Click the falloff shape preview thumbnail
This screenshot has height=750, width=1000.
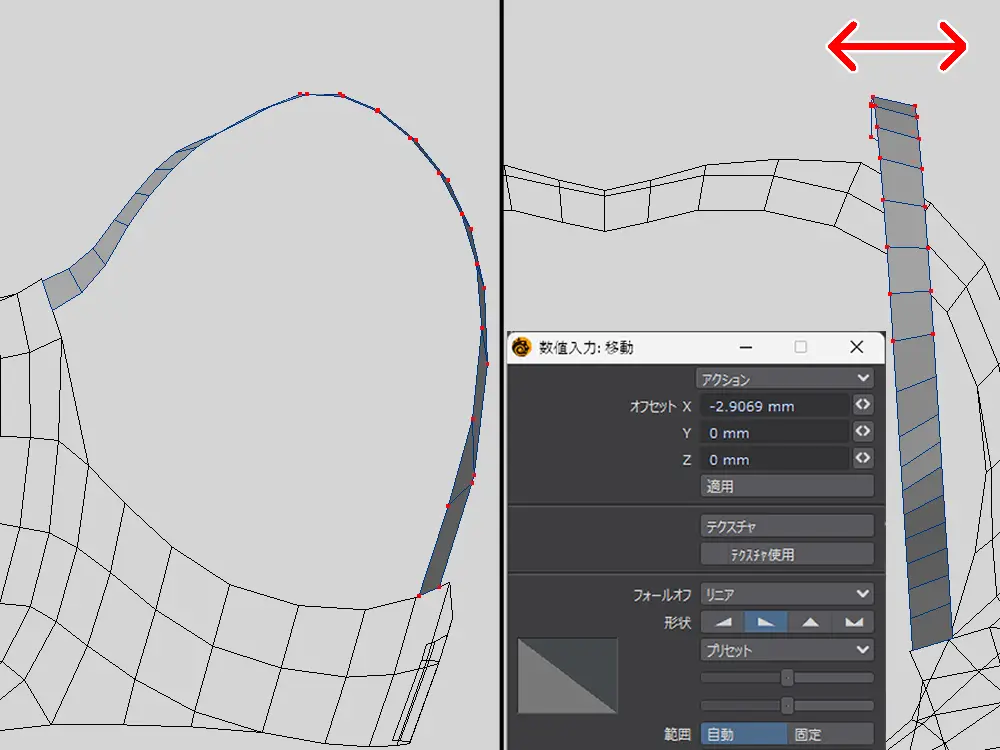[567, 677]
